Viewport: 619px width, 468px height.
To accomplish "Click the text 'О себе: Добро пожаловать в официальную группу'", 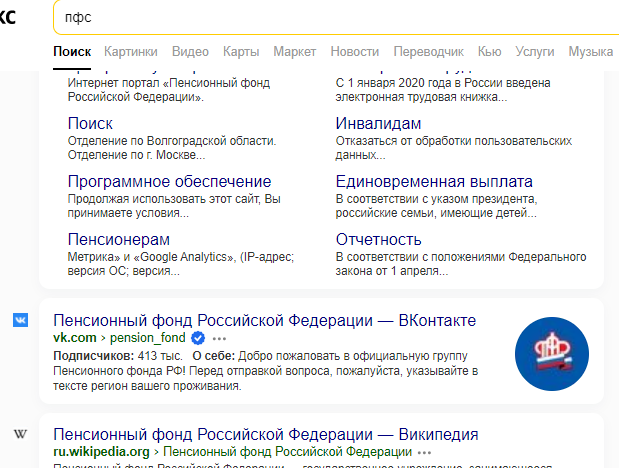I will pyautogui.click(x=330, y=356).
